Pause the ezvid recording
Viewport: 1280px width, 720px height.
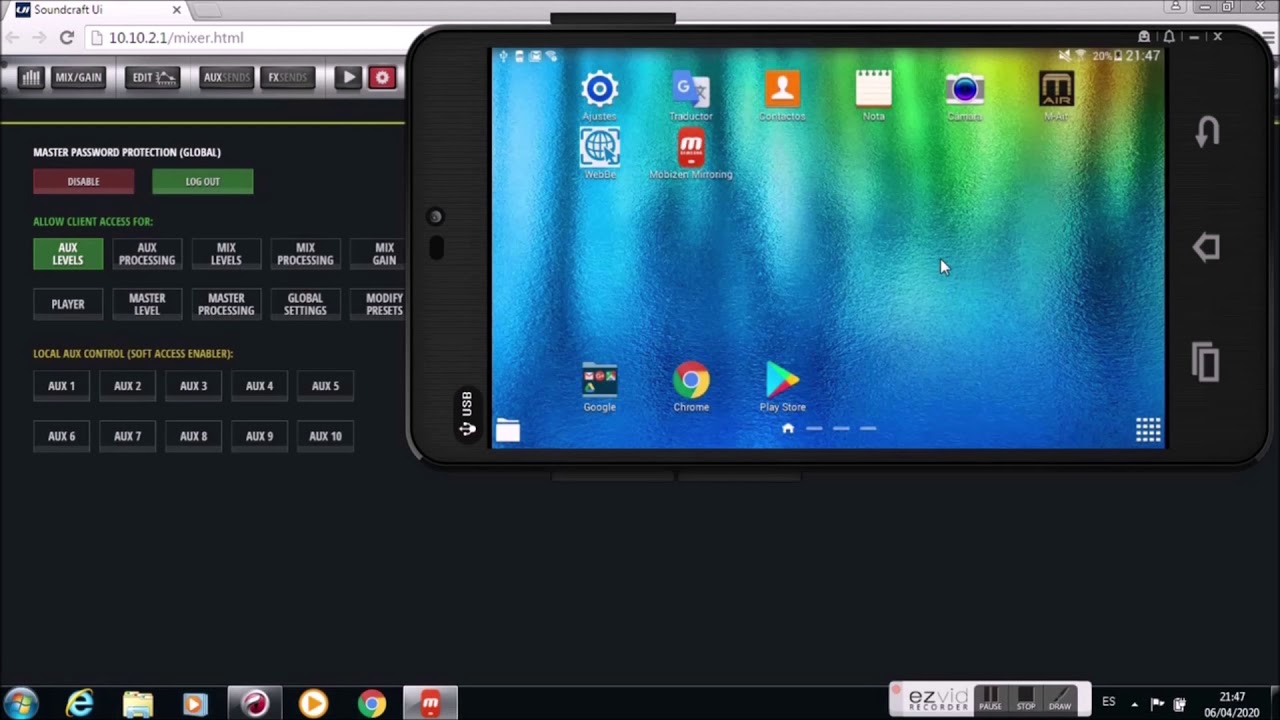coord(990,699)
